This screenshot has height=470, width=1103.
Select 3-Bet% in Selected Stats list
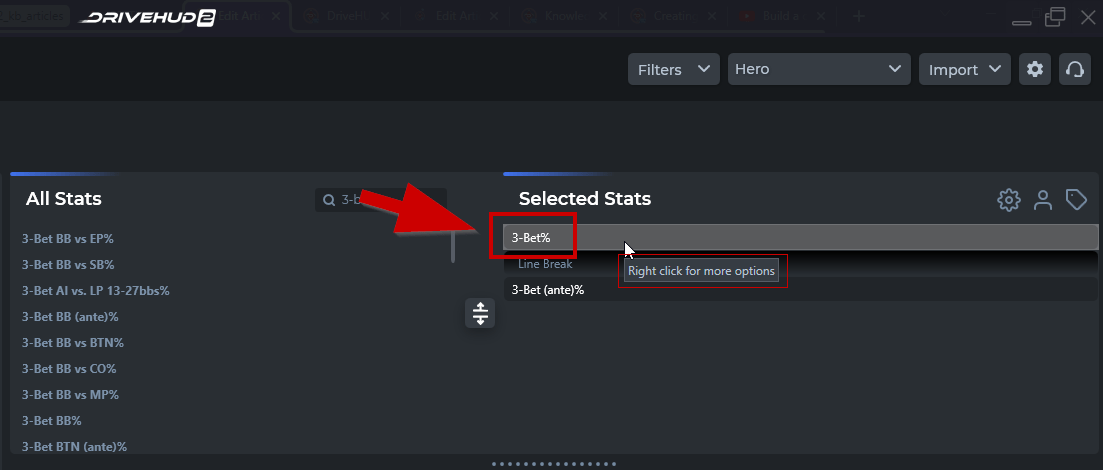[x=801, y=238]
